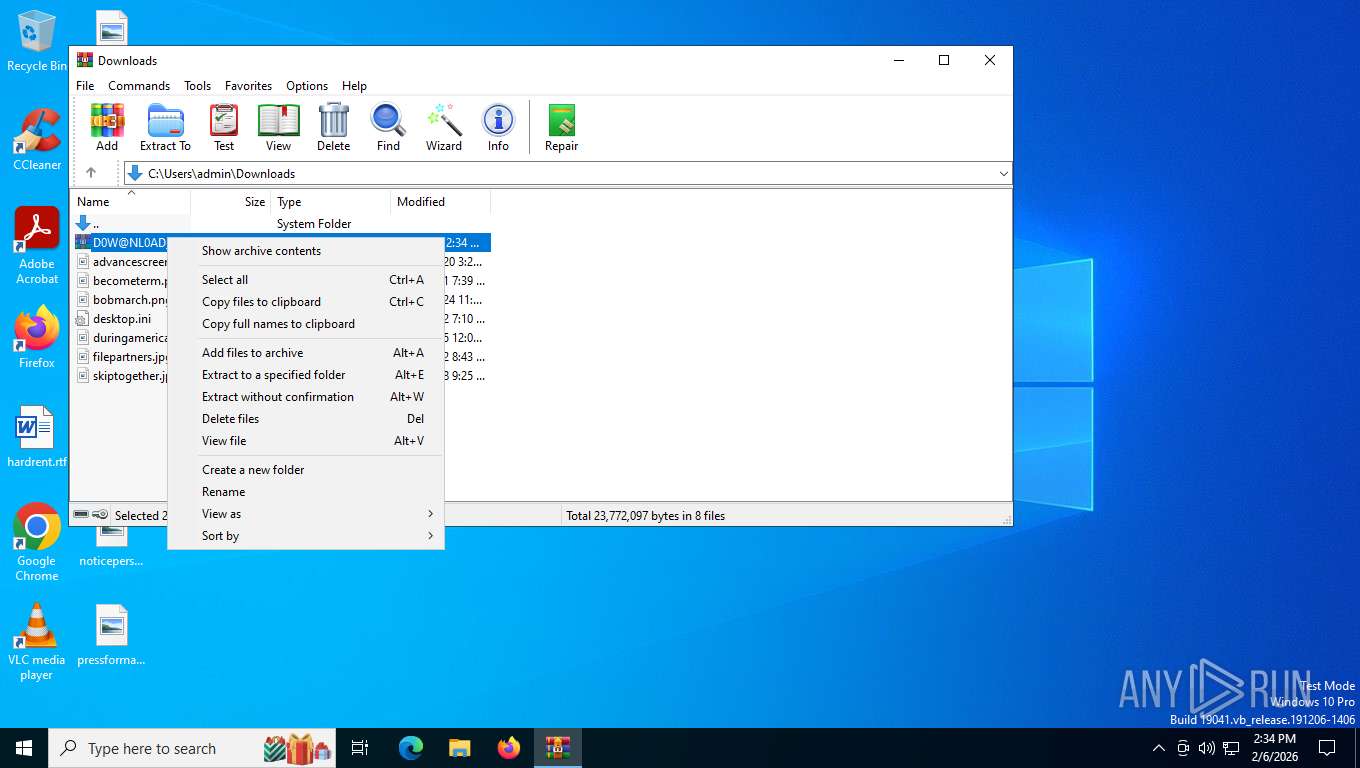Click the taskbar search box
This screenshot has height=768, width=1360.
192,748
